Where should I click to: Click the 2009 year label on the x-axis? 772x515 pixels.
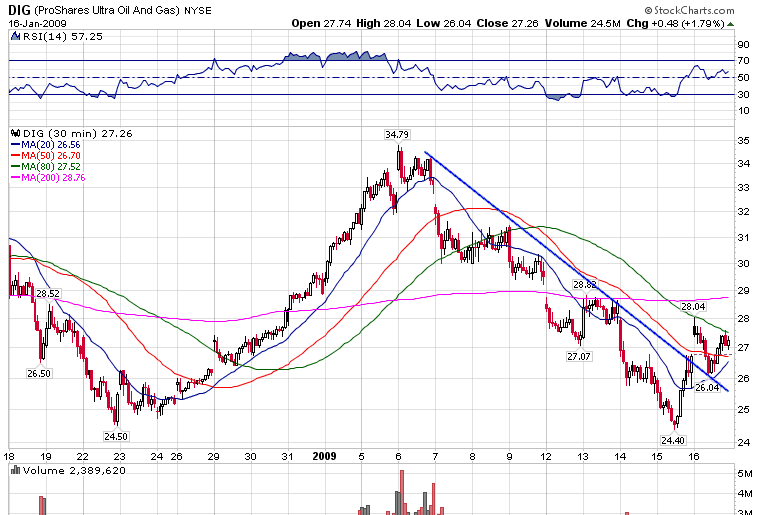point(326,455)
